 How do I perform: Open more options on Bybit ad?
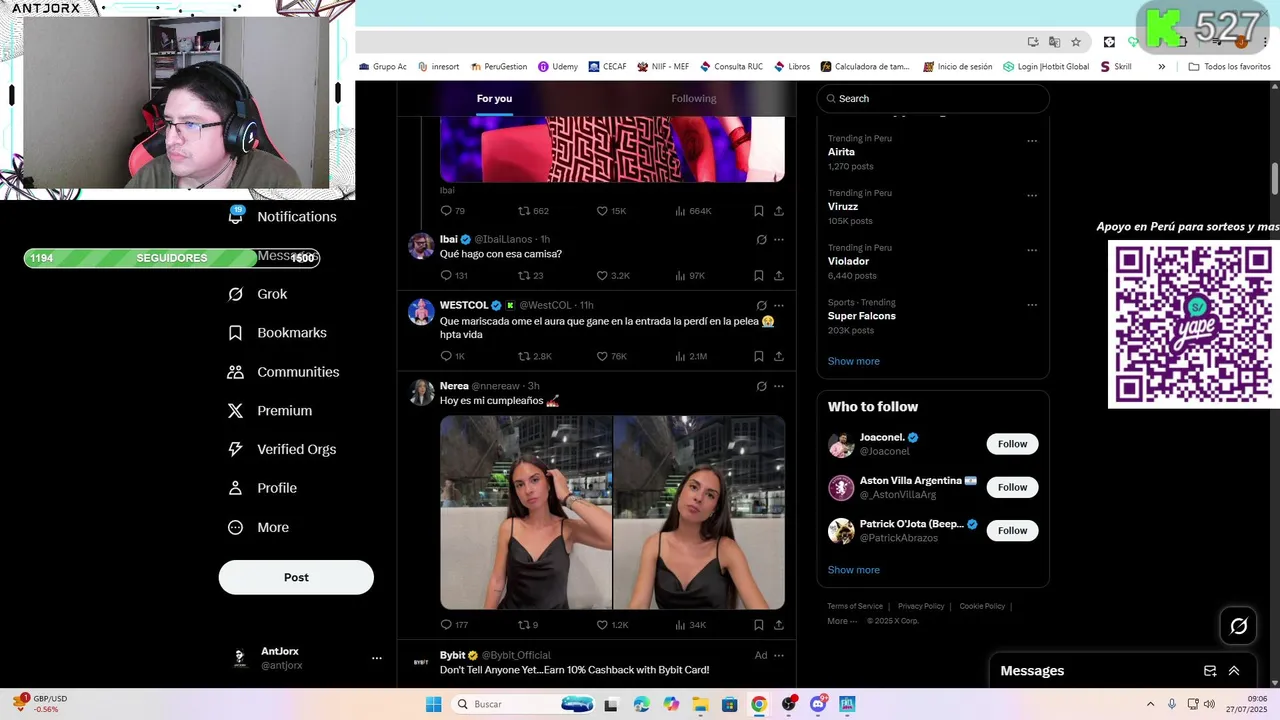tap(779, 655)
